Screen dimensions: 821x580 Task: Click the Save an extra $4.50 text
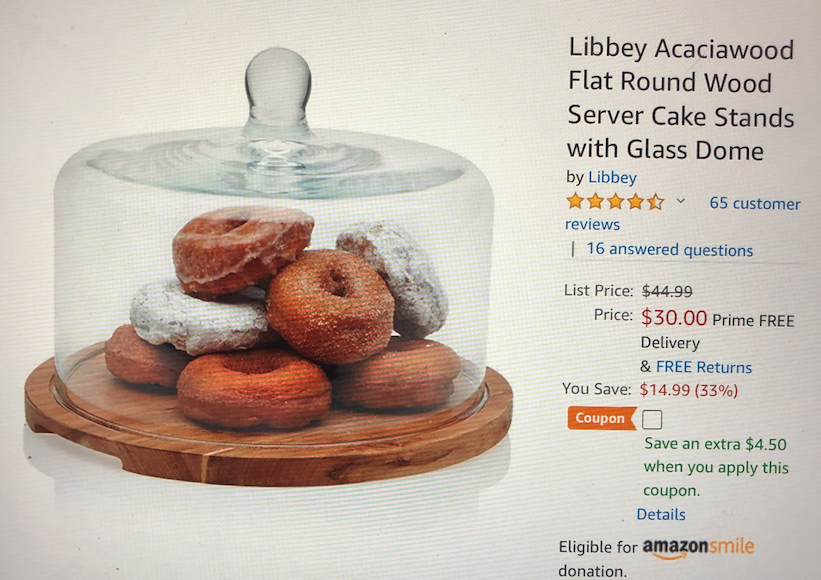[x=715, y=444]
